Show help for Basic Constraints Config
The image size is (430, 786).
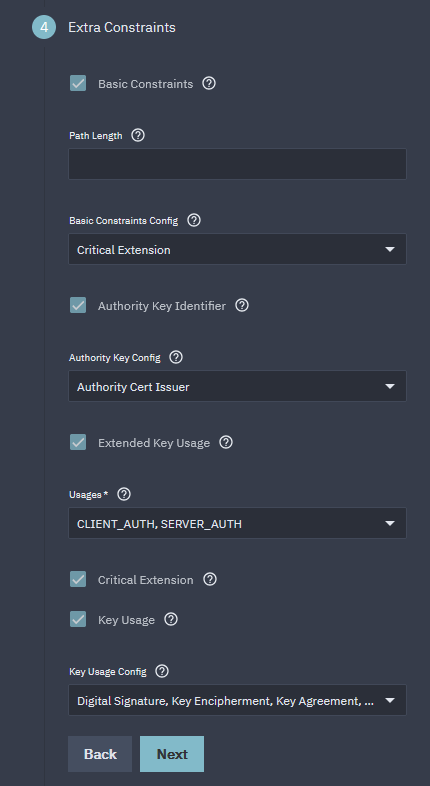194,220
